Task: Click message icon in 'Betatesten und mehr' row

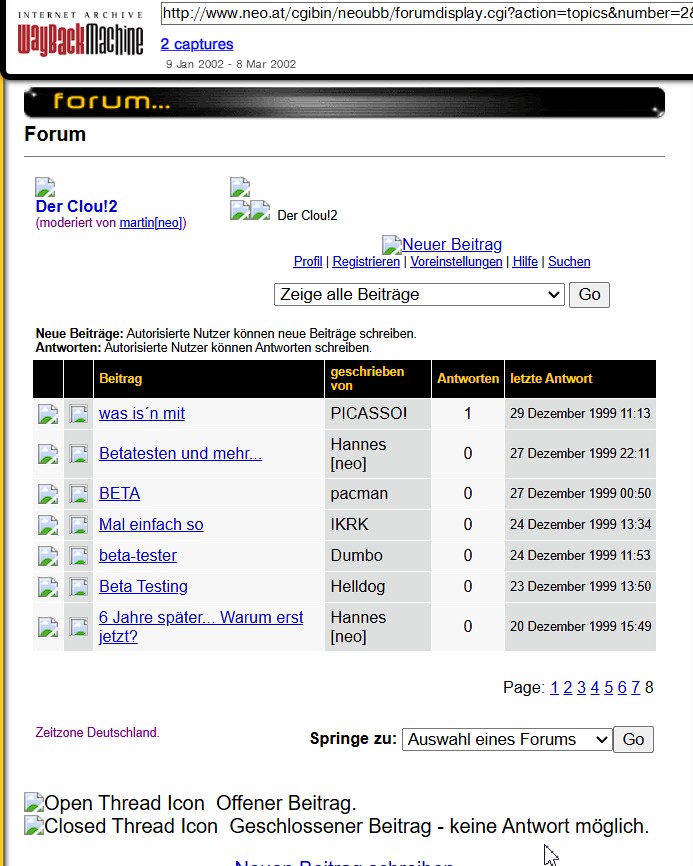Action: pyautogui.click(x=78, y=453)
